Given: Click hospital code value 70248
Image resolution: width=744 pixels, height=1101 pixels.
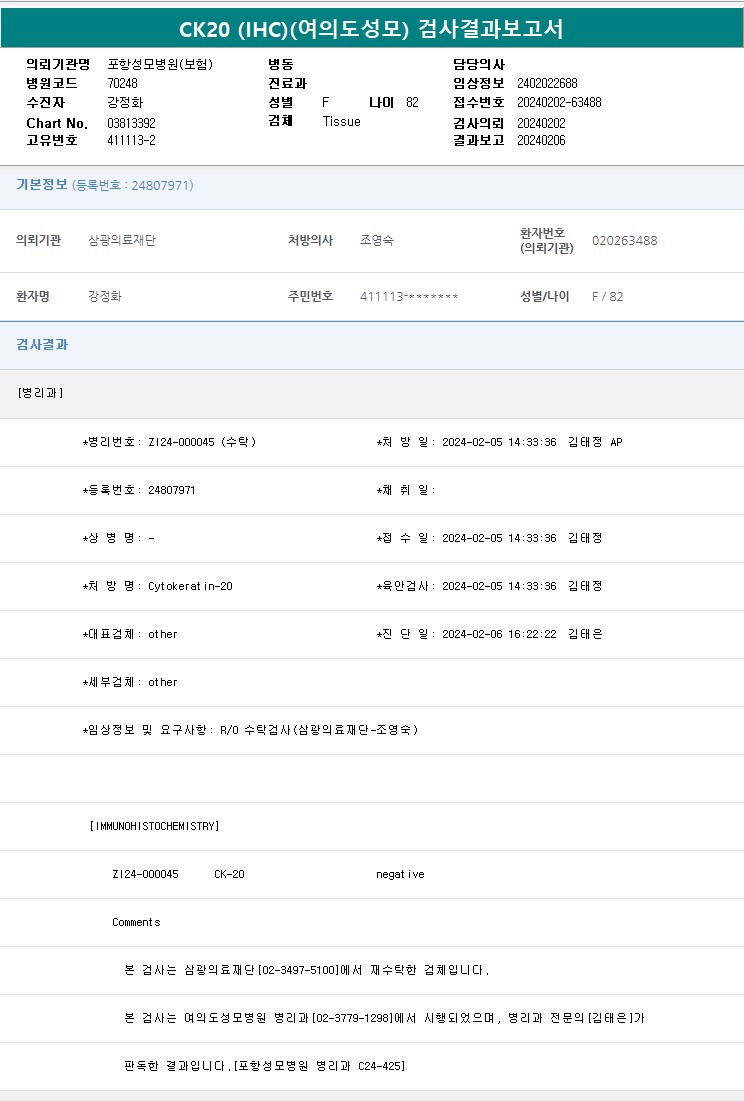Looking at the screenshot, I should pos(122,83).
